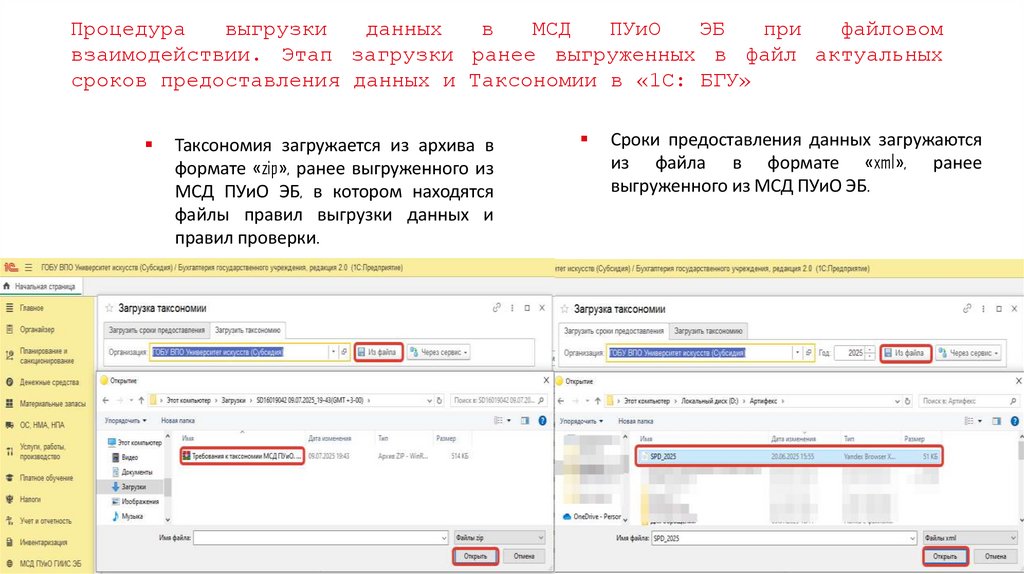
Task: Open the Денежные средства sidebar section
Action: [x=48, y=382]
